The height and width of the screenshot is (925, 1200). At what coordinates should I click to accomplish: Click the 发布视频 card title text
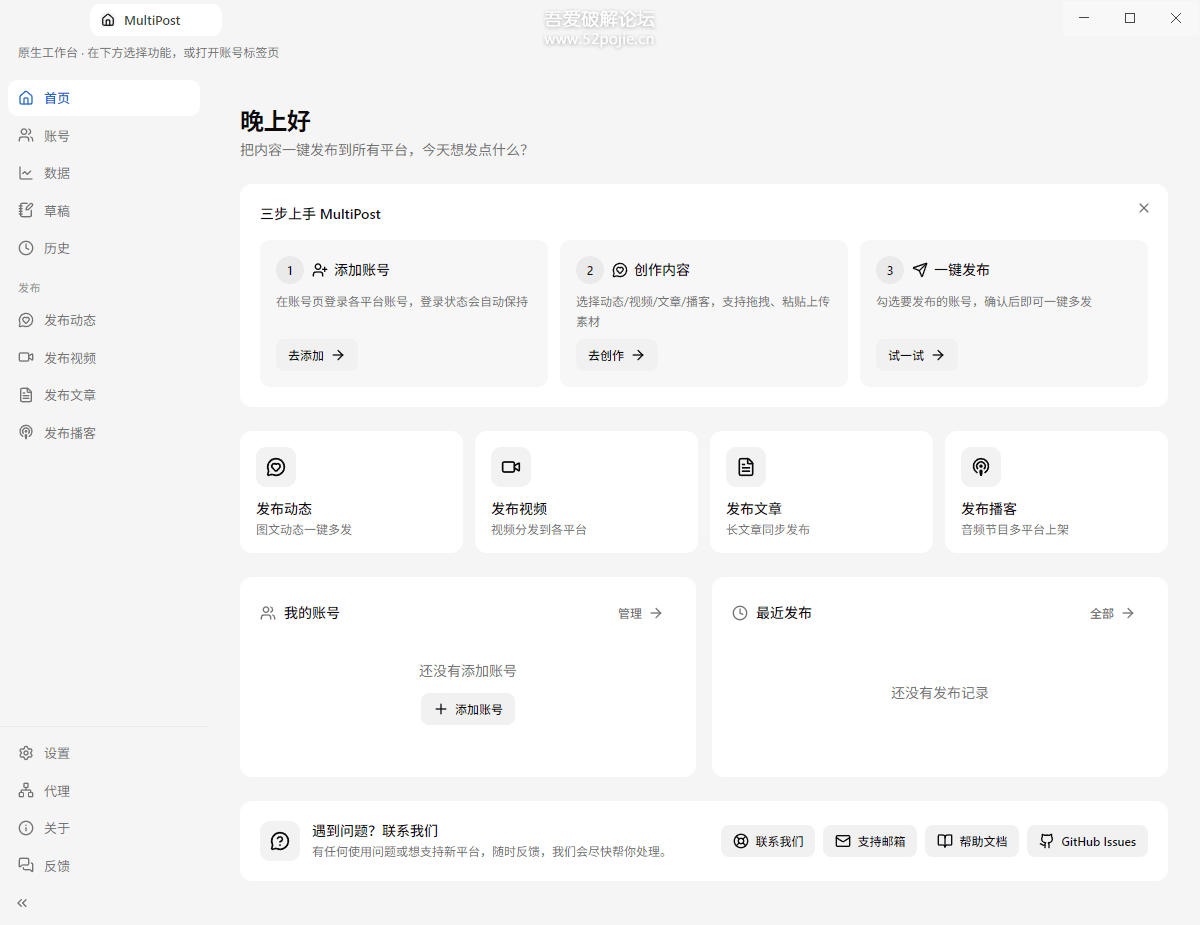(x=519, y=509)
